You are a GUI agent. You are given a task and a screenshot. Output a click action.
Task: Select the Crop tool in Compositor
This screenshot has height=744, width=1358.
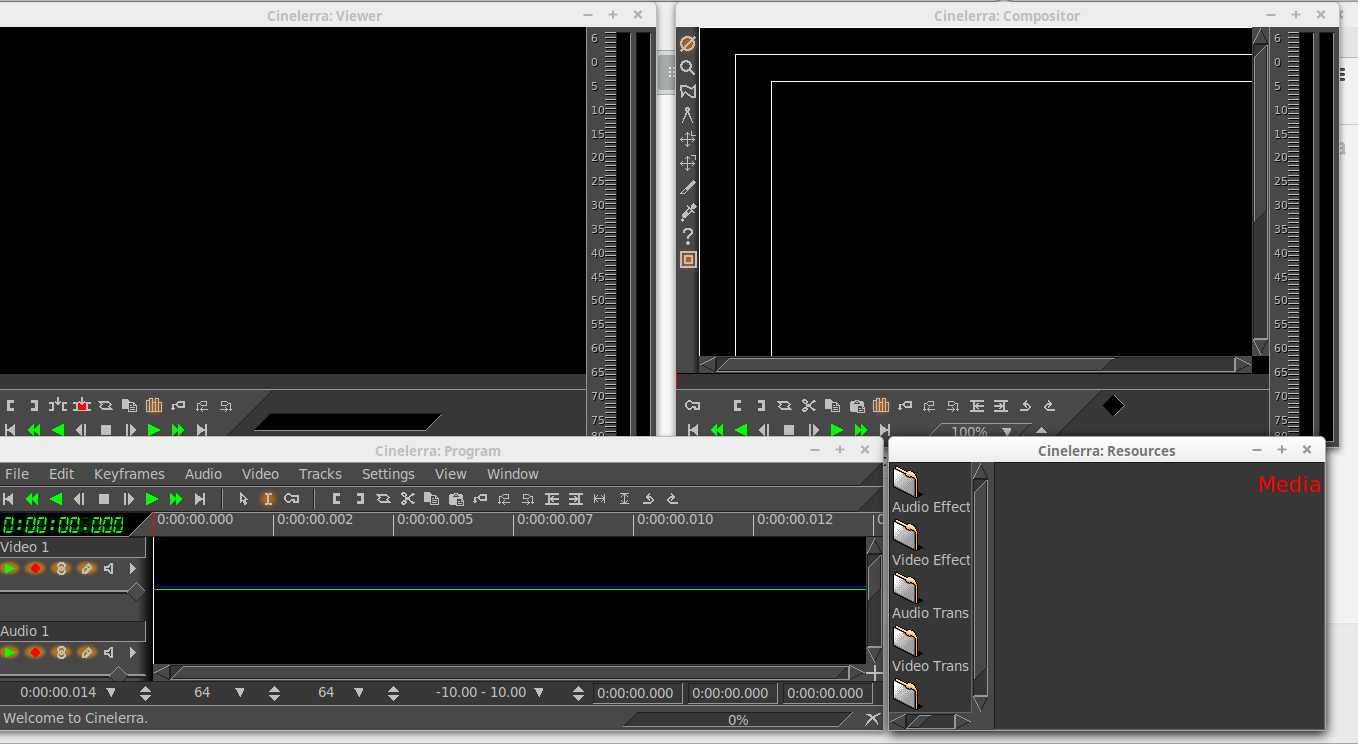pos(687,187)
